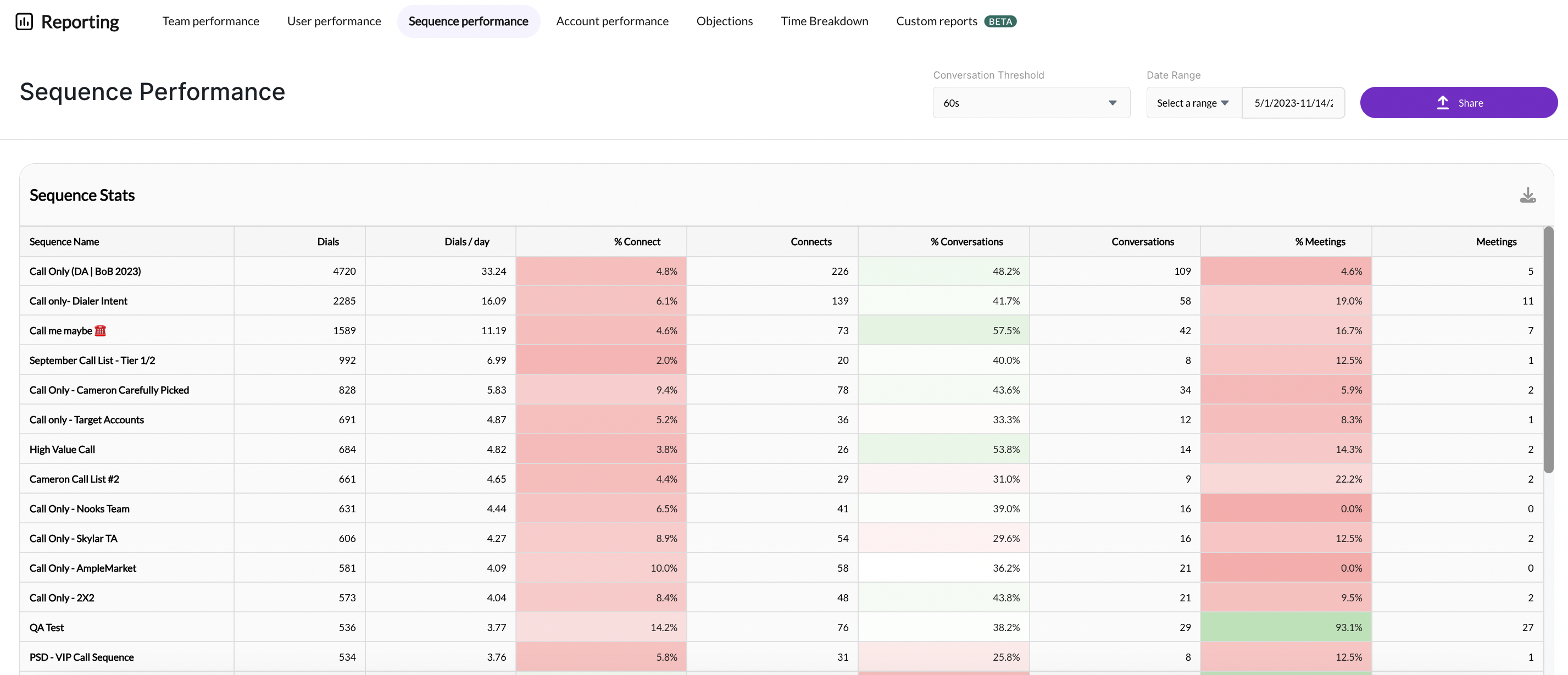Image resolution: width=1568 pixels, height=675 pixels.
Task: Select Call only - Target Accounts row
Action: click(x=87, y=421)
